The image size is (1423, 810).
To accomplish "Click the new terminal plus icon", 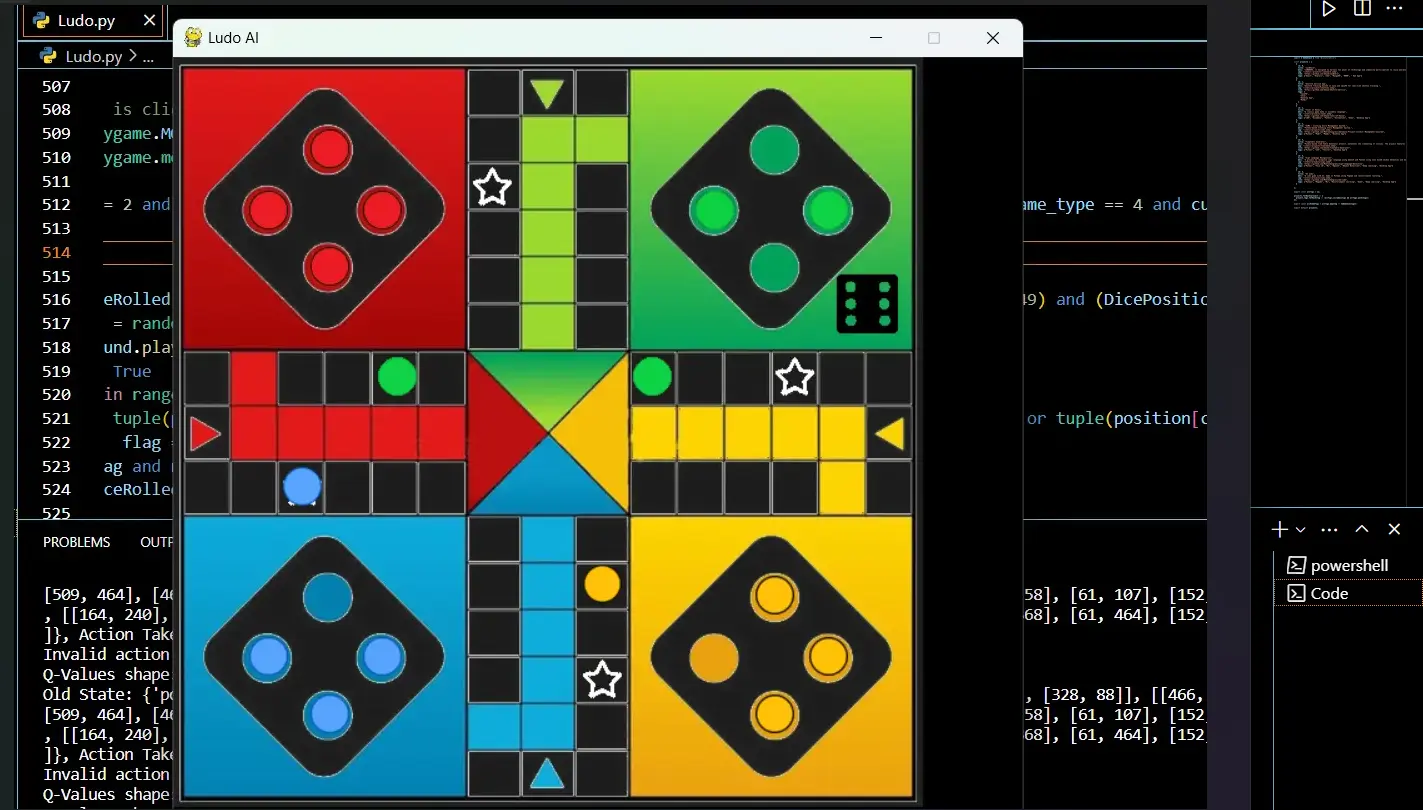I will [1279, 529].
